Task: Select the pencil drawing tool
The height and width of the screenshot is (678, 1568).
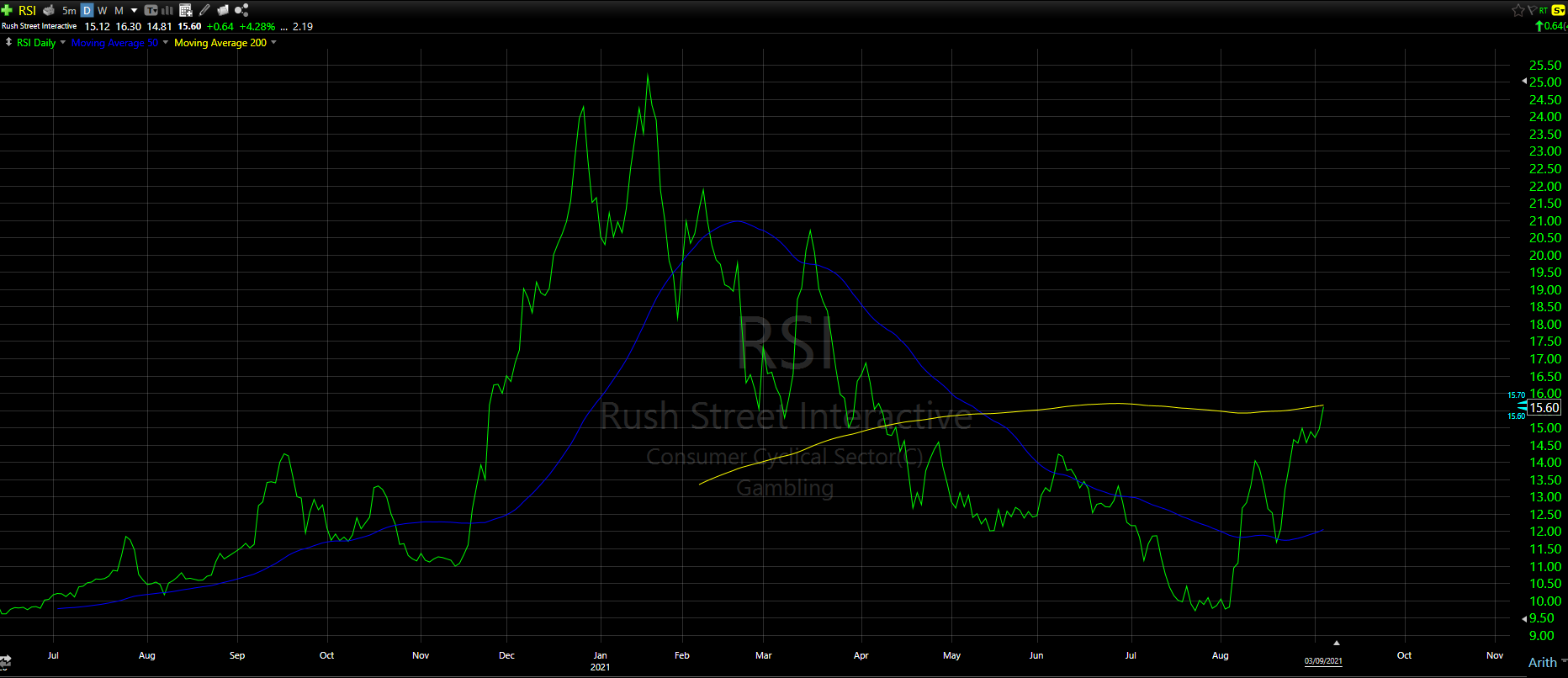Action: pyautogui.click(x=204, y=10)
